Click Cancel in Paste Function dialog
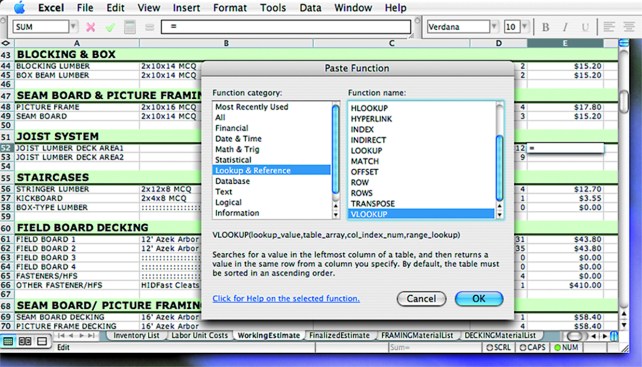The height and width of the screenshot is (367, 642). coord(421,299)
